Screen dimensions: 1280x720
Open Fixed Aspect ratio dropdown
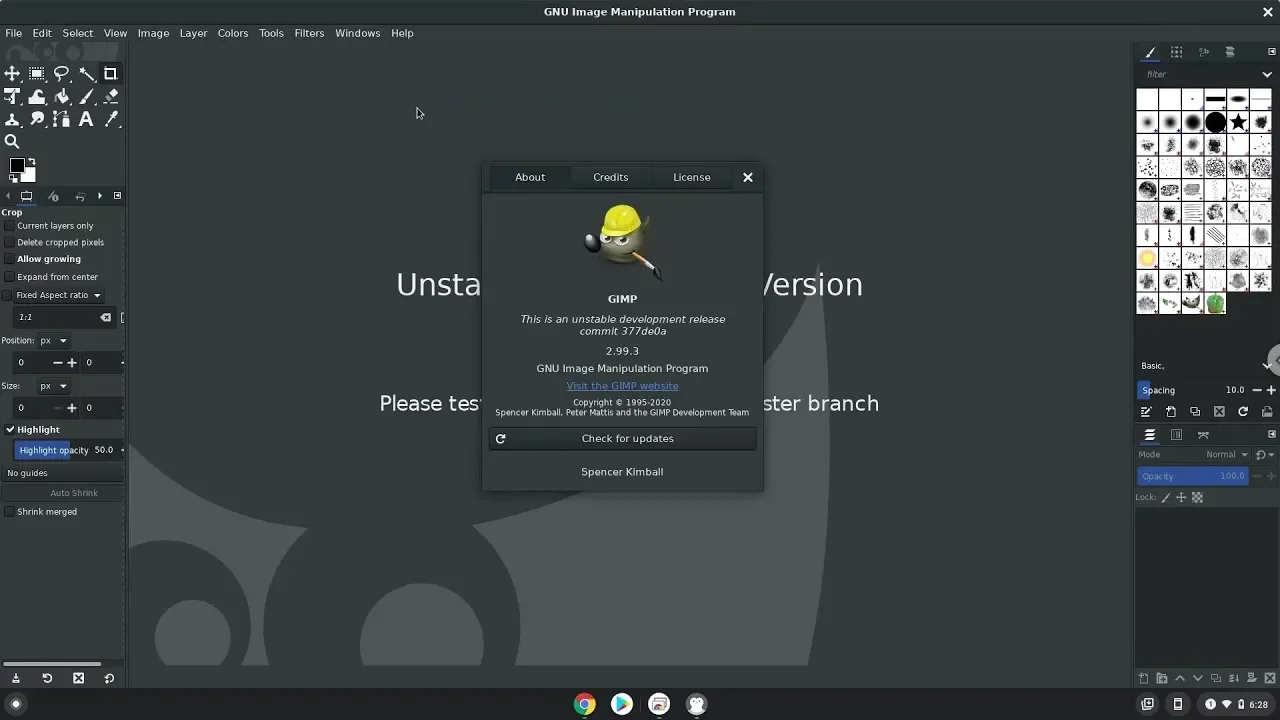[59, 295]
